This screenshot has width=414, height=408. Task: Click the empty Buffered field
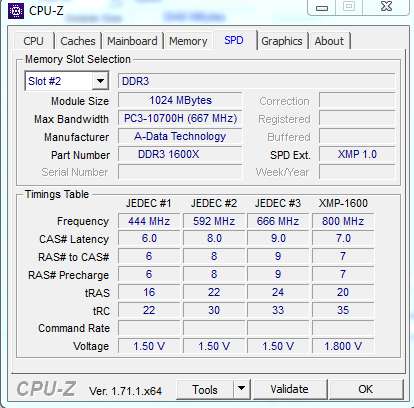click(357, 136)
